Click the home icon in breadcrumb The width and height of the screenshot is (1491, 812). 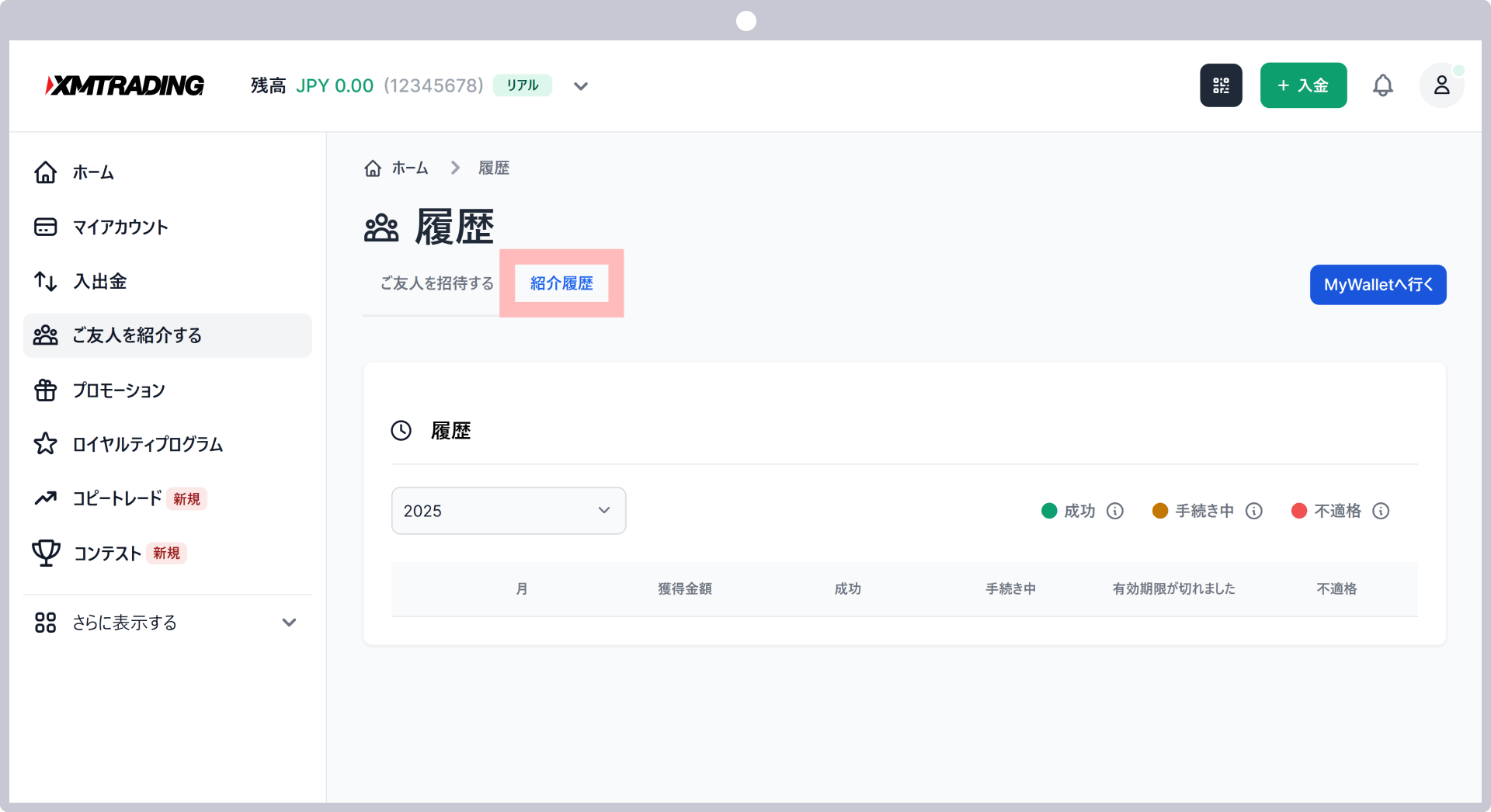click(373, 168)
